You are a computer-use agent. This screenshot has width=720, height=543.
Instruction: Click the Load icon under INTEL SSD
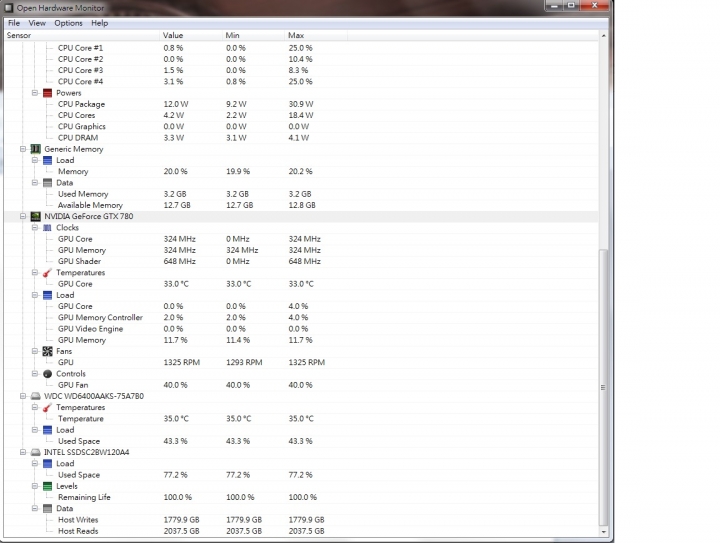pyautogui.click(x=47, y=464)
